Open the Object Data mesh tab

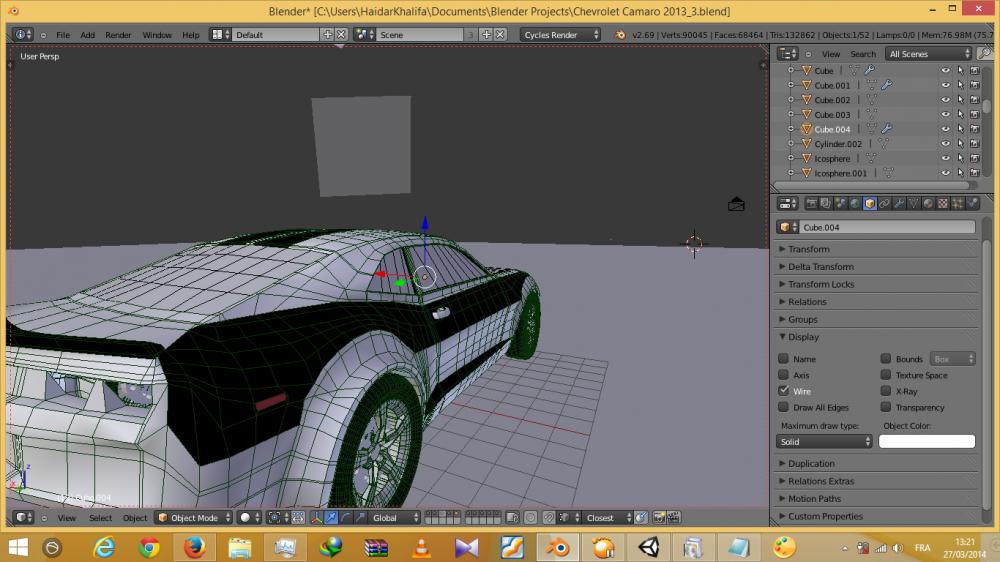pos(914,203)
